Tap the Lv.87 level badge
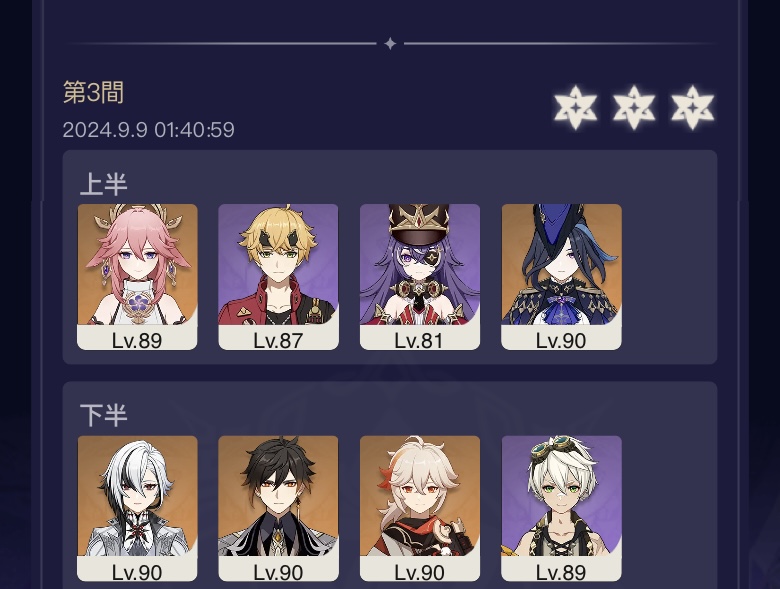The image size is (780, 589). (x=279, y=338)
